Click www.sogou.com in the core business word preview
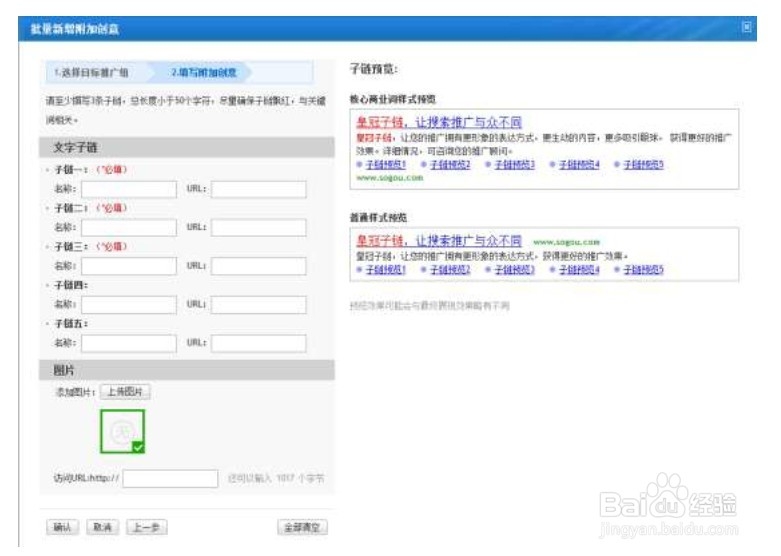The width and height of the screenshot is (781, 556). 390,178
